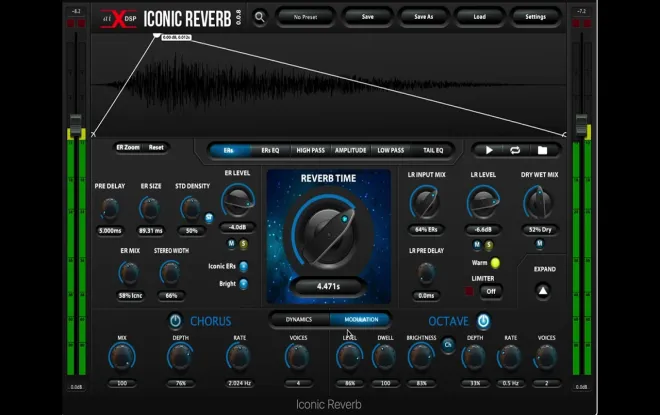Play the impulse preview
Screen dimensions: 660x415
(x=489, y=150)
